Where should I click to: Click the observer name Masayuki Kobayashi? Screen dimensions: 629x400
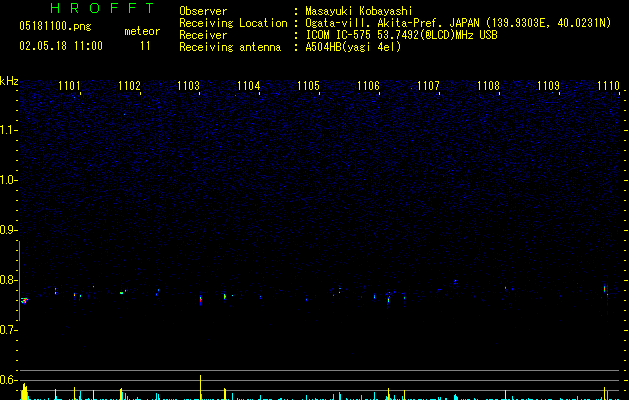coord(359,11)
